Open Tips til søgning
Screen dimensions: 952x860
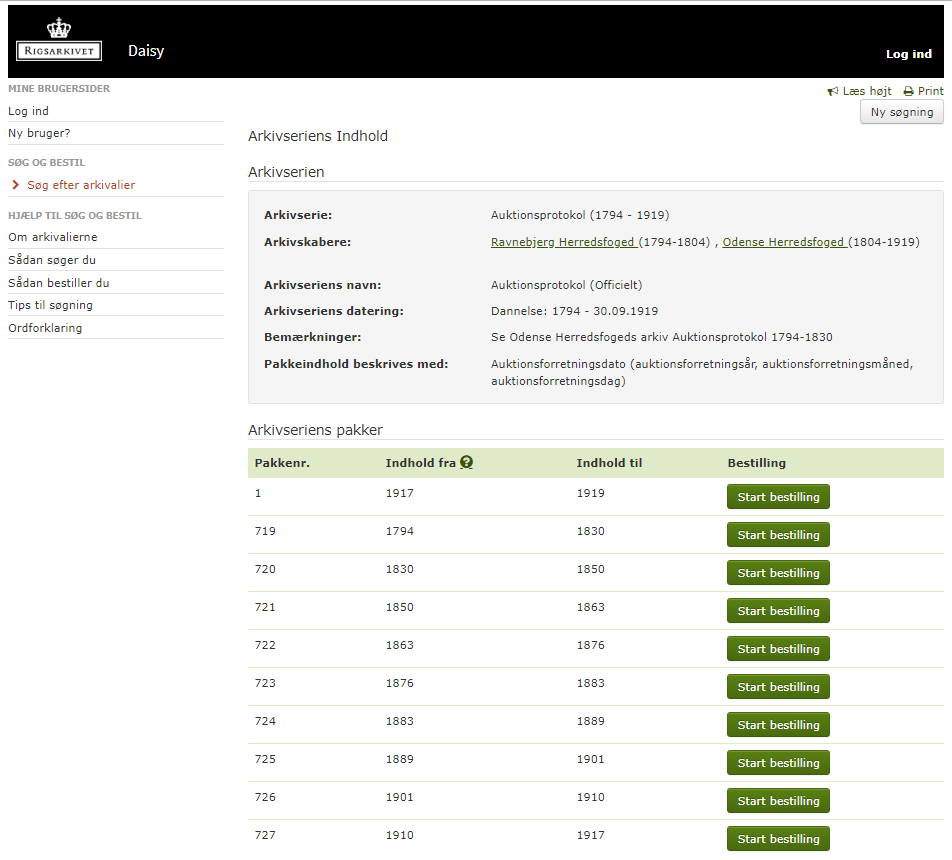50,305
